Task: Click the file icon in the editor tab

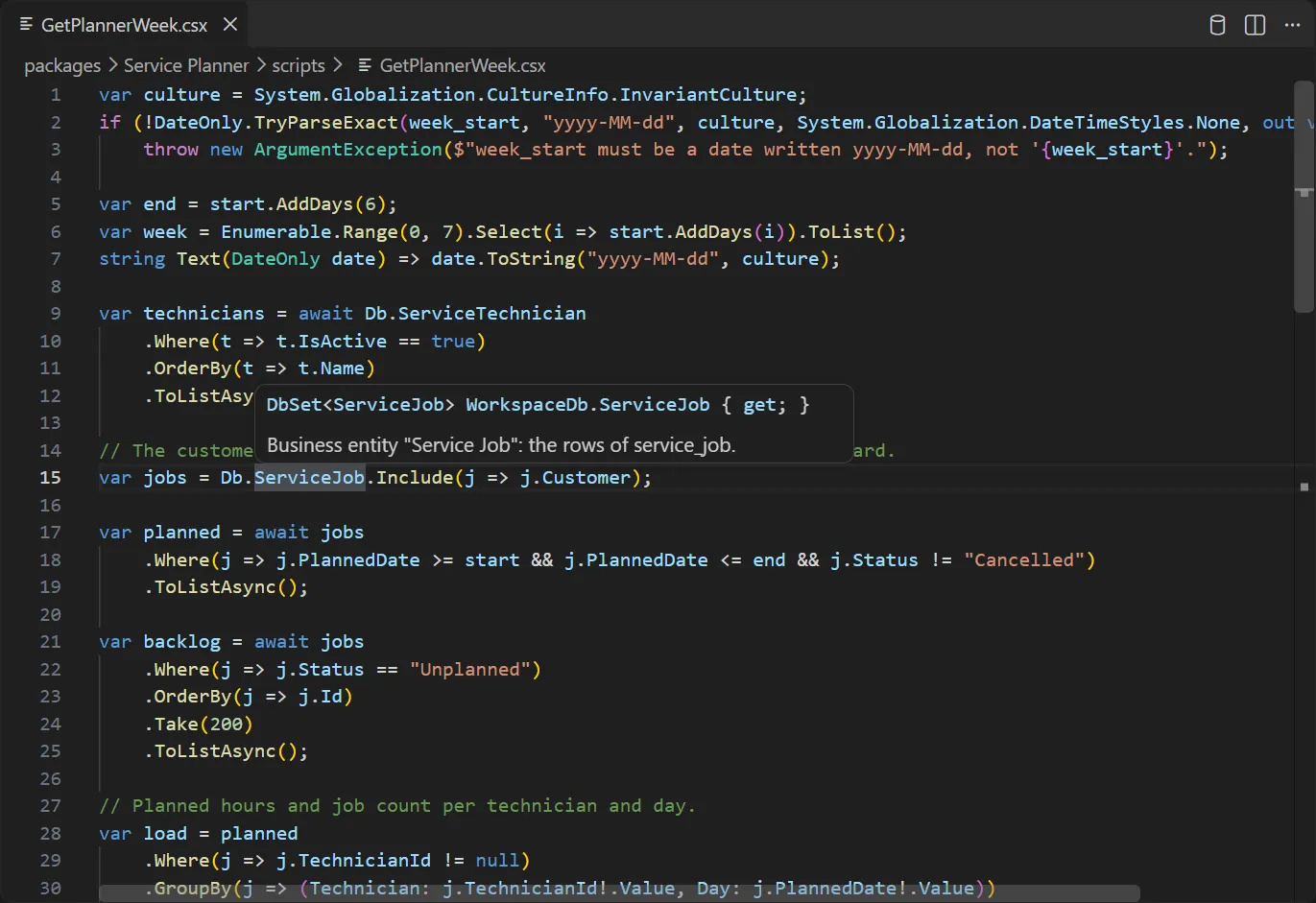Action: [x=27, y=24]
